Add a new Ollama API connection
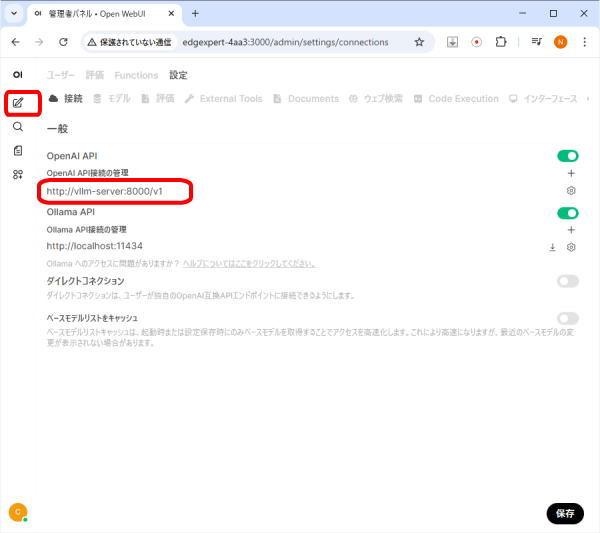The width and height of the screenshot is (600, 533). click(x=571, y=230)
